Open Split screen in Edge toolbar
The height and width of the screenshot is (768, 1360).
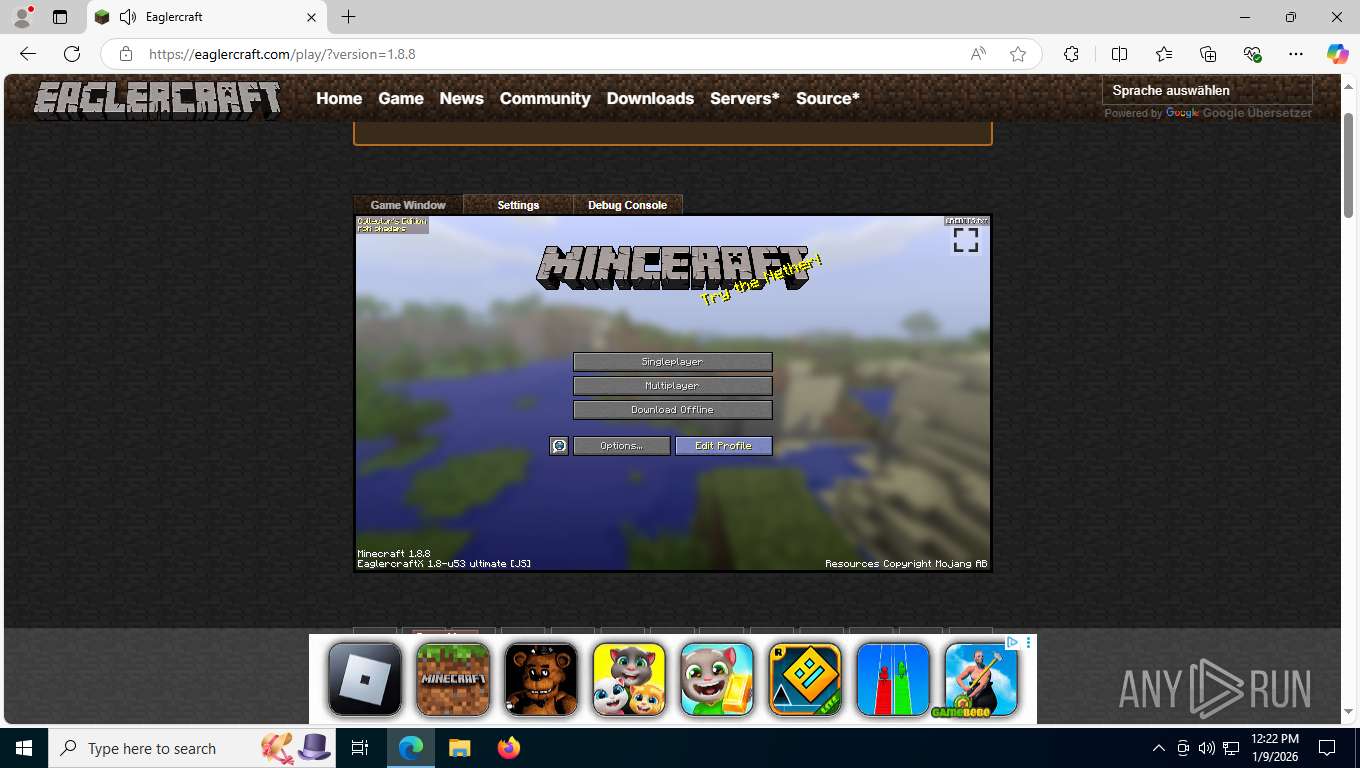[1119, 54]
